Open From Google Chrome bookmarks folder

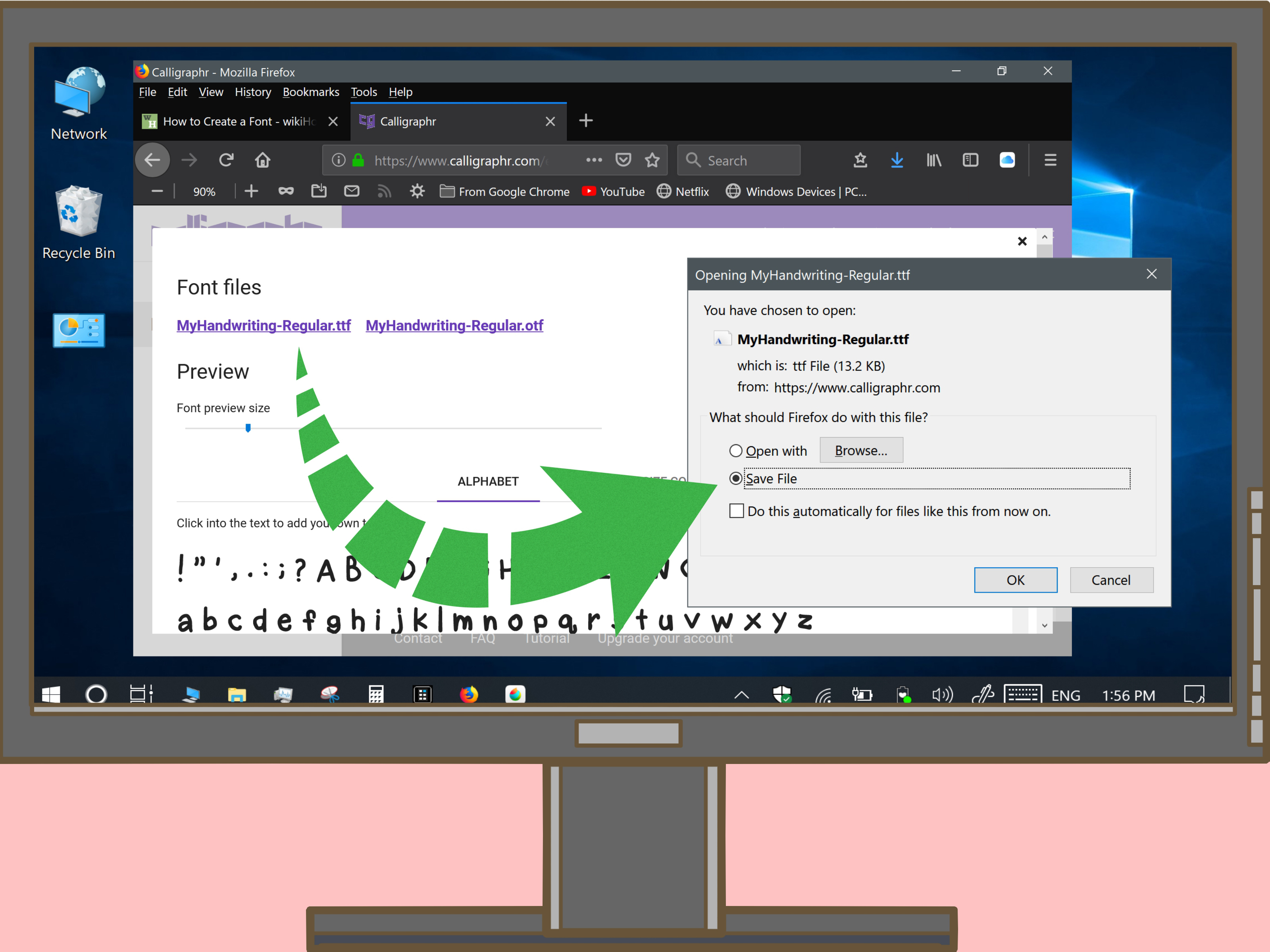point(505,192)
